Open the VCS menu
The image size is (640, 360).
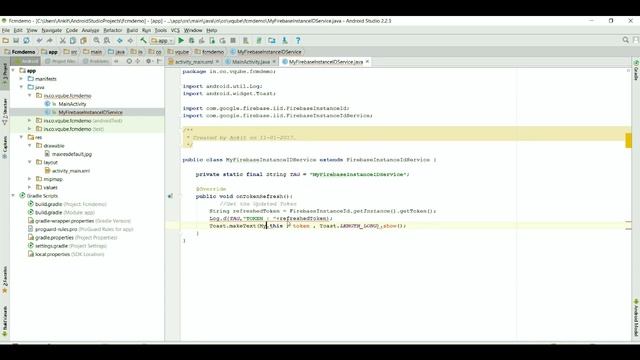coord(175,30)
